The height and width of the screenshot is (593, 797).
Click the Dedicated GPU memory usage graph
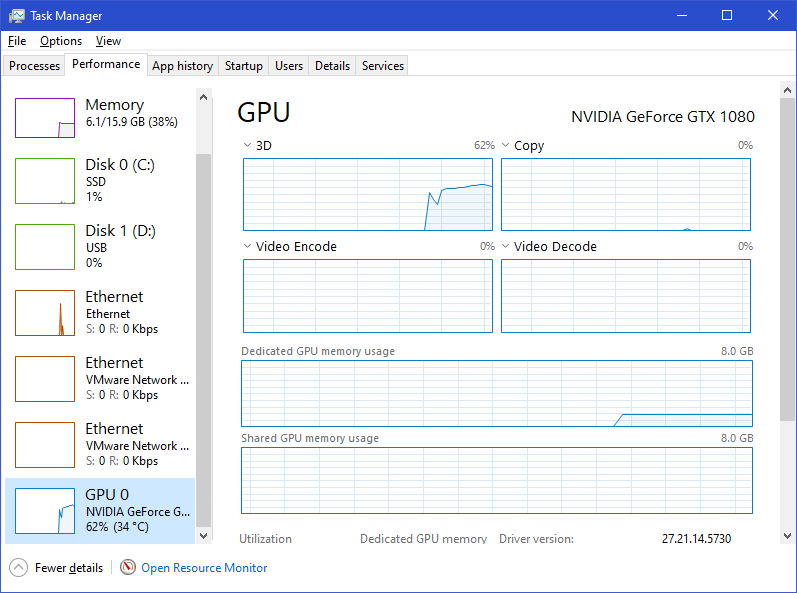(496, 393)
